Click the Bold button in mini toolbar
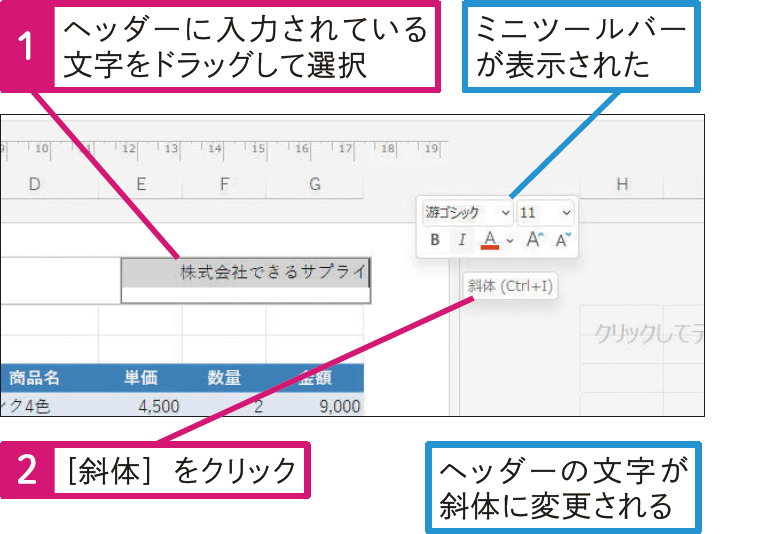The width and height of the screenshot is (783, 534). pos(435,240)
